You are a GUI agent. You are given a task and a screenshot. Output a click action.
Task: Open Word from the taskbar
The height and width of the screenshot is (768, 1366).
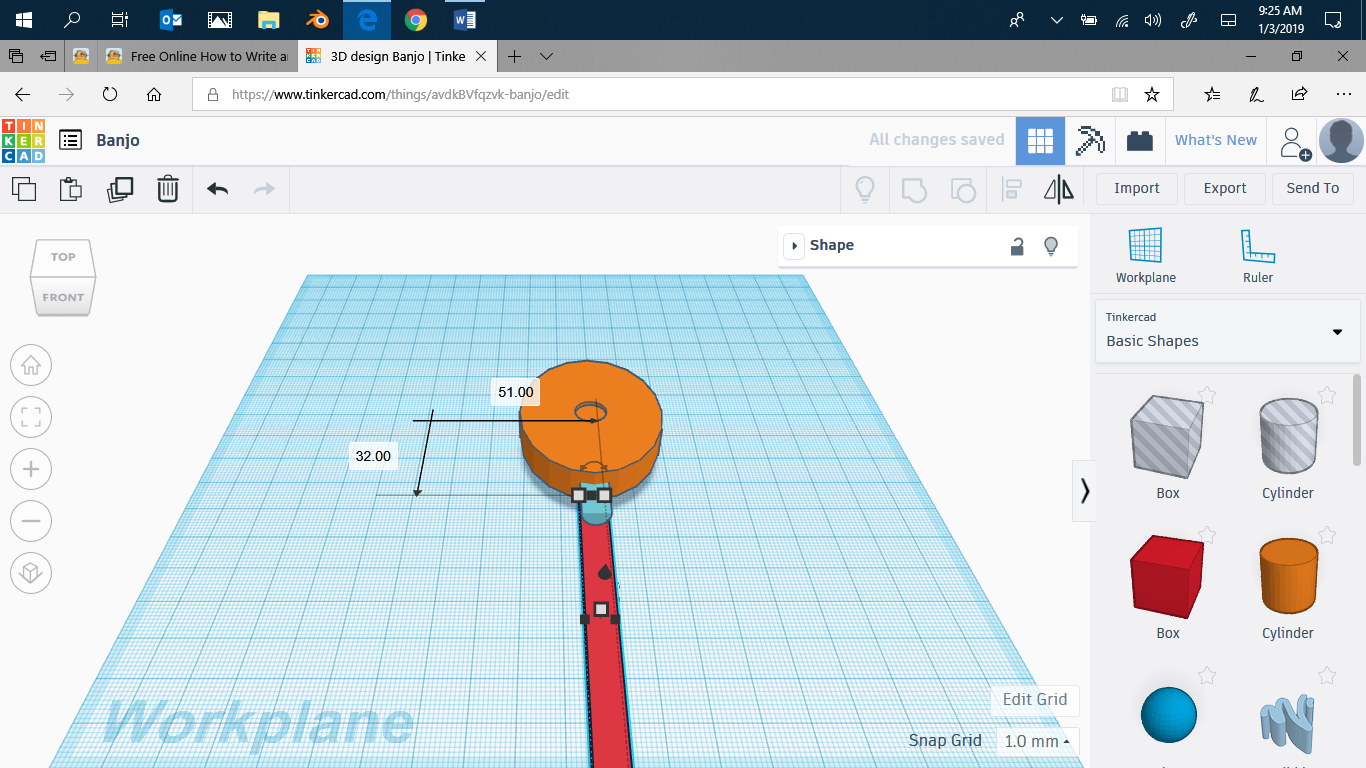coord(464,19)
